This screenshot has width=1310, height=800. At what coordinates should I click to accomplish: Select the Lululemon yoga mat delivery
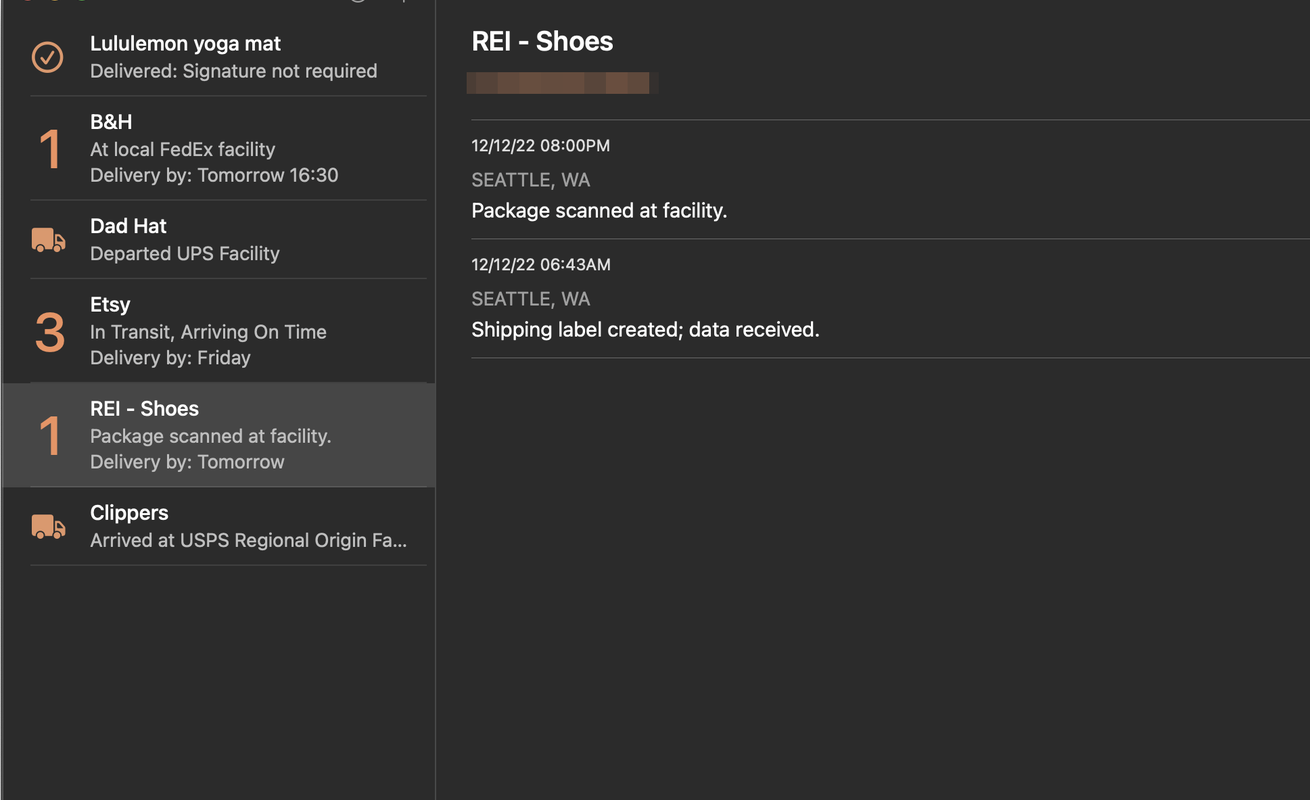pyautogui.click(x=218, y=57)
